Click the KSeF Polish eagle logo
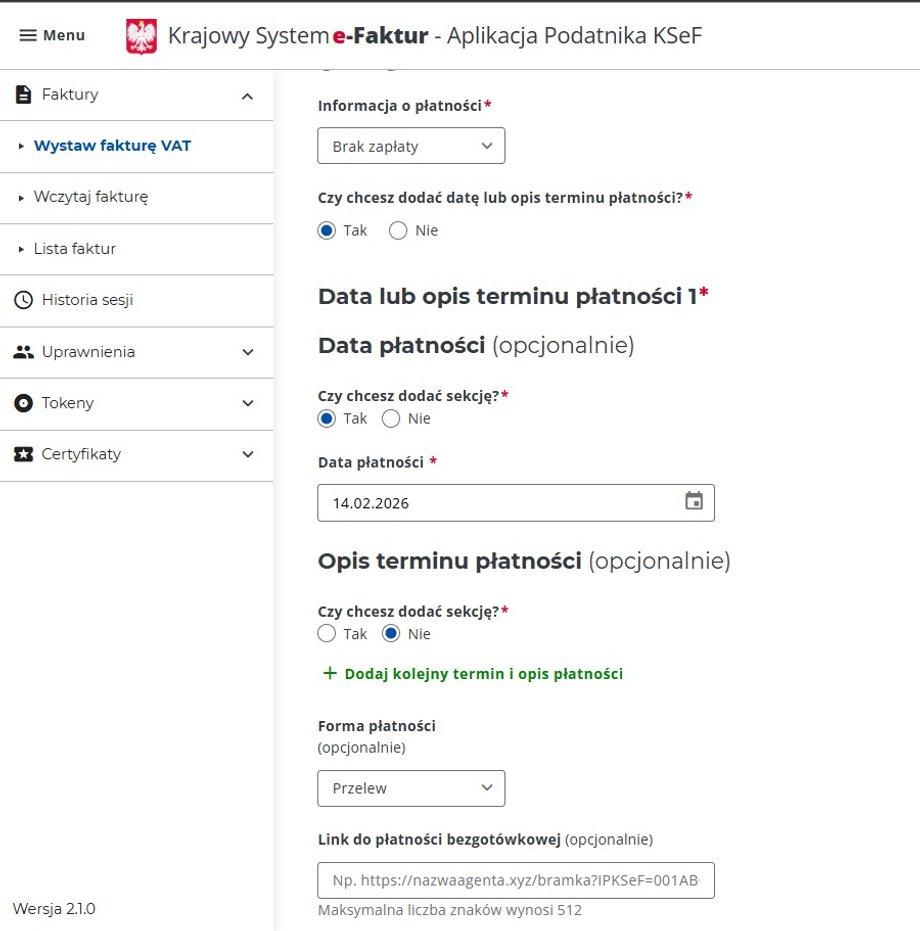The image size is (920, 931). 143,36
